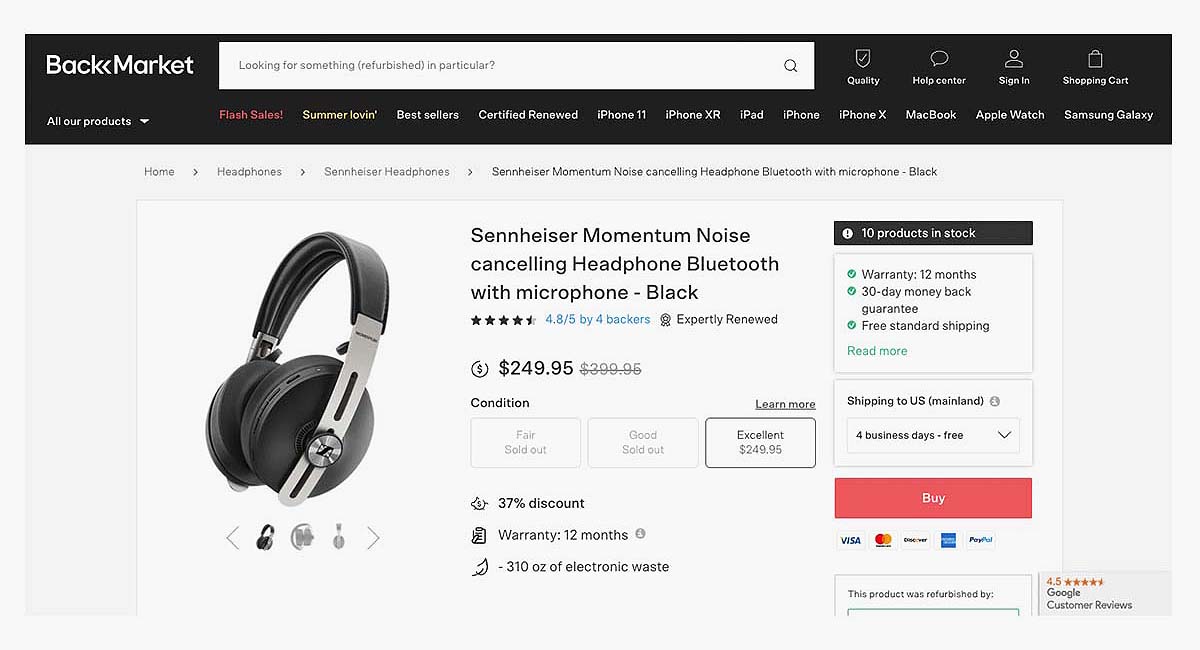Image resolution: width=1200 pixels, height=650 pixels.
Task: Click the search input field
Action: pos(500,66)
